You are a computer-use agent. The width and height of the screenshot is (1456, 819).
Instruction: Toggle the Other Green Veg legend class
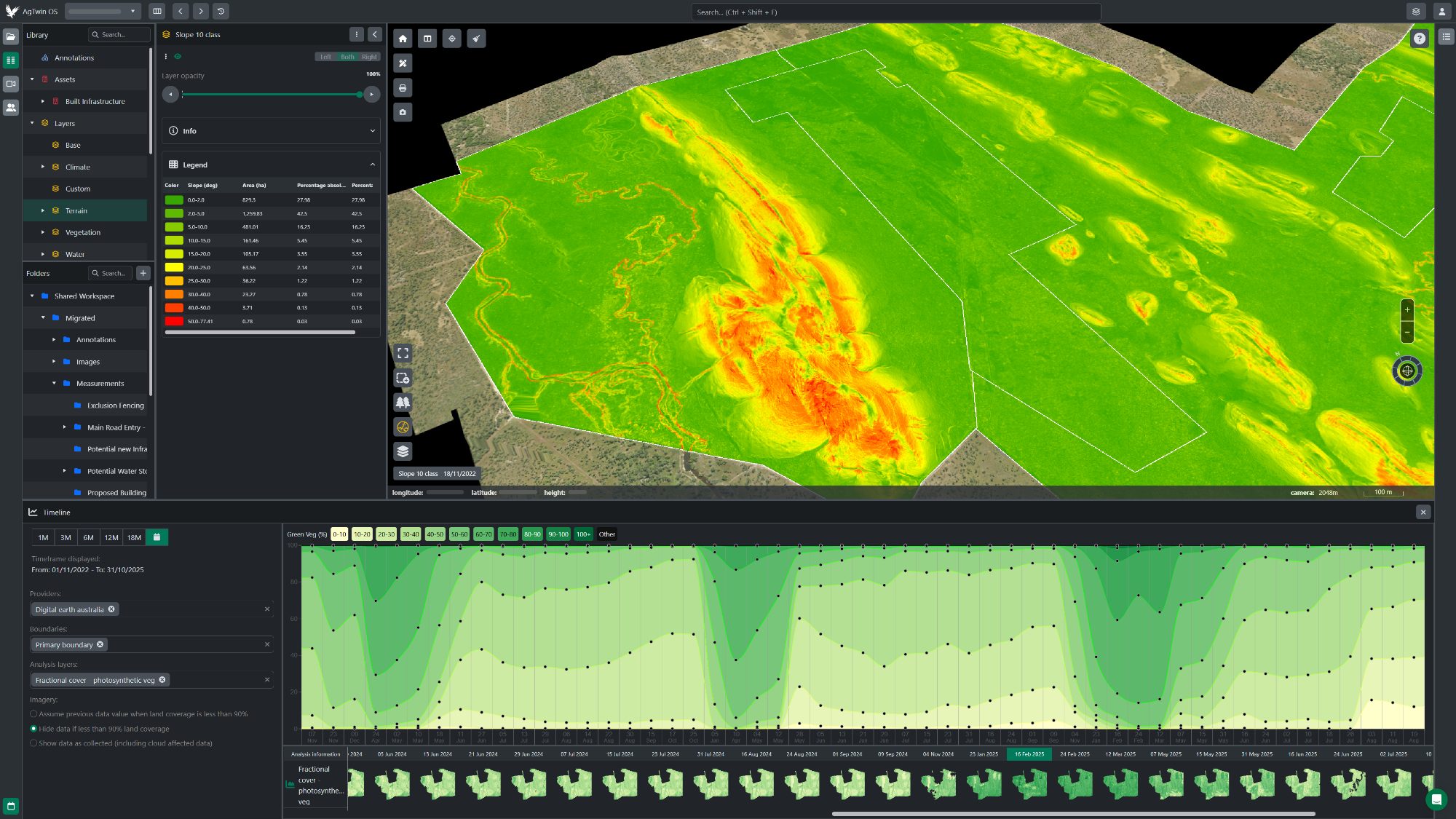tap(607, 534)
